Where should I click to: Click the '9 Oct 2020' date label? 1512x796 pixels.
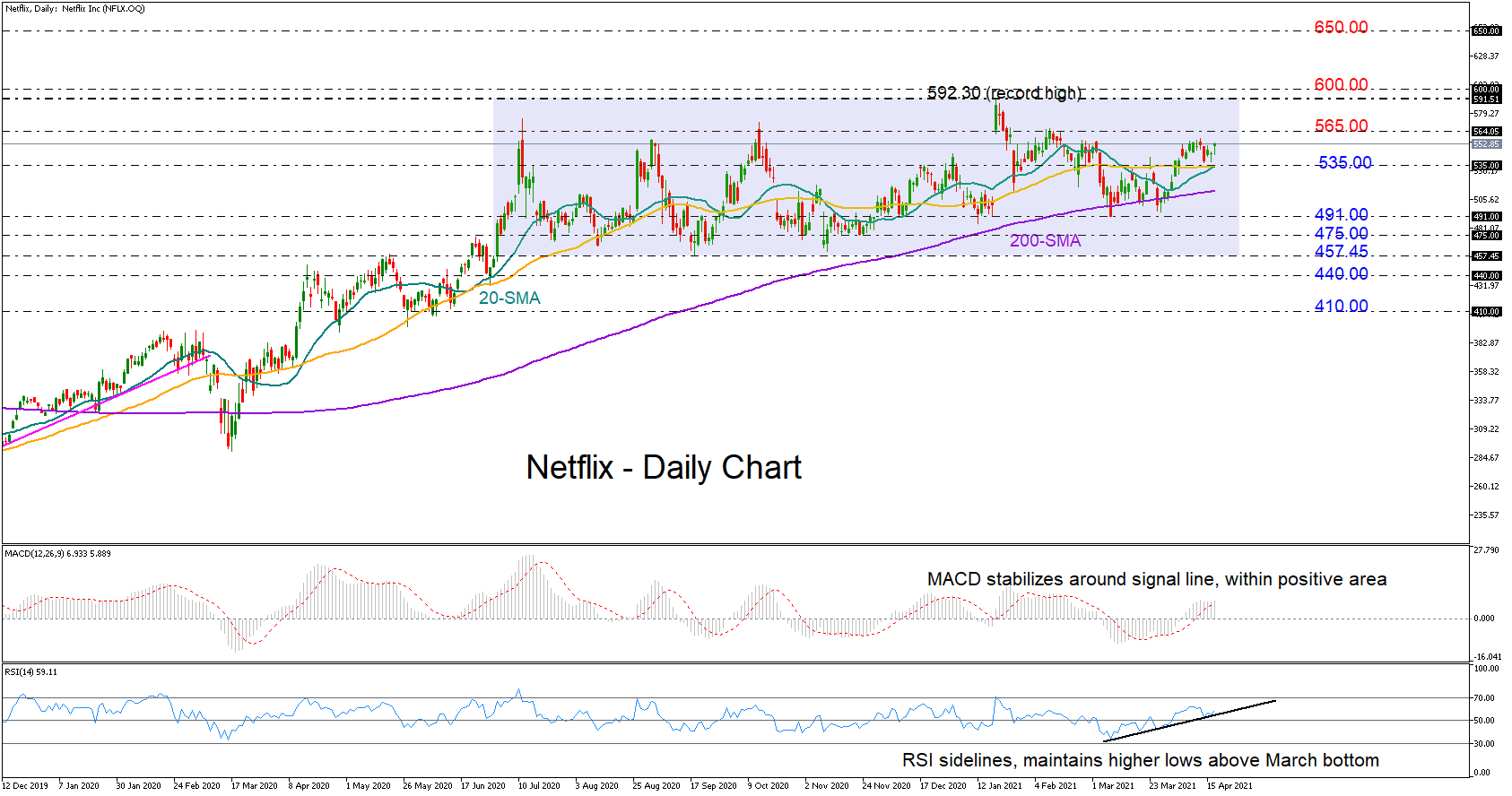[768, 786]
